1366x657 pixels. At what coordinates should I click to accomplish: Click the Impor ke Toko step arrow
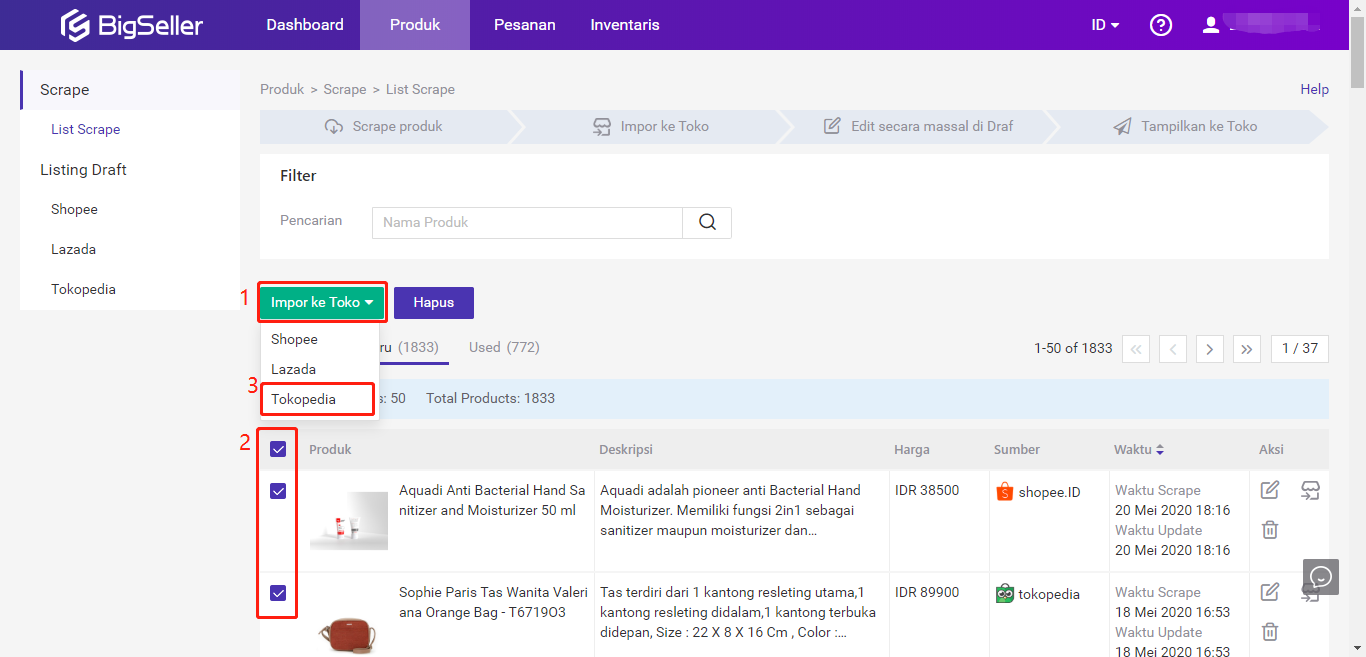coord(651,127)
